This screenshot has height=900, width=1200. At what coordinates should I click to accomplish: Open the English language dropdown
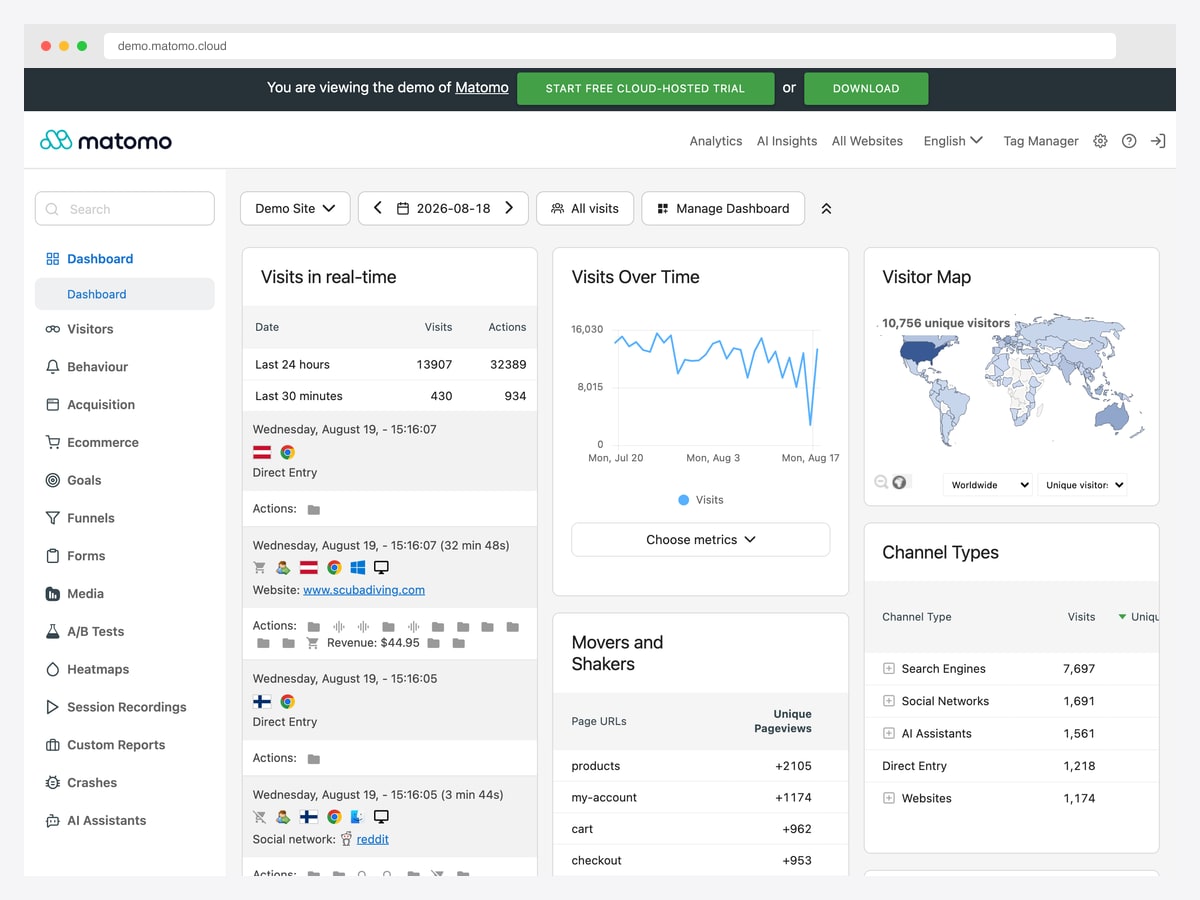coord(953,141)
